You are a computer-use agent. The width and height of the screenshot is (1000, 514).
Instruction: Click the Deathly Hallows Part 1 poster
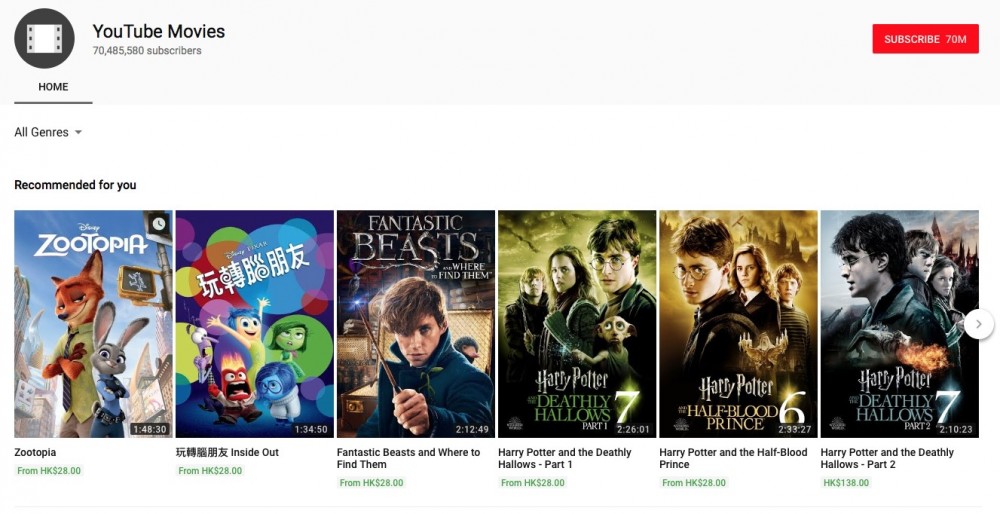(577, 323)
